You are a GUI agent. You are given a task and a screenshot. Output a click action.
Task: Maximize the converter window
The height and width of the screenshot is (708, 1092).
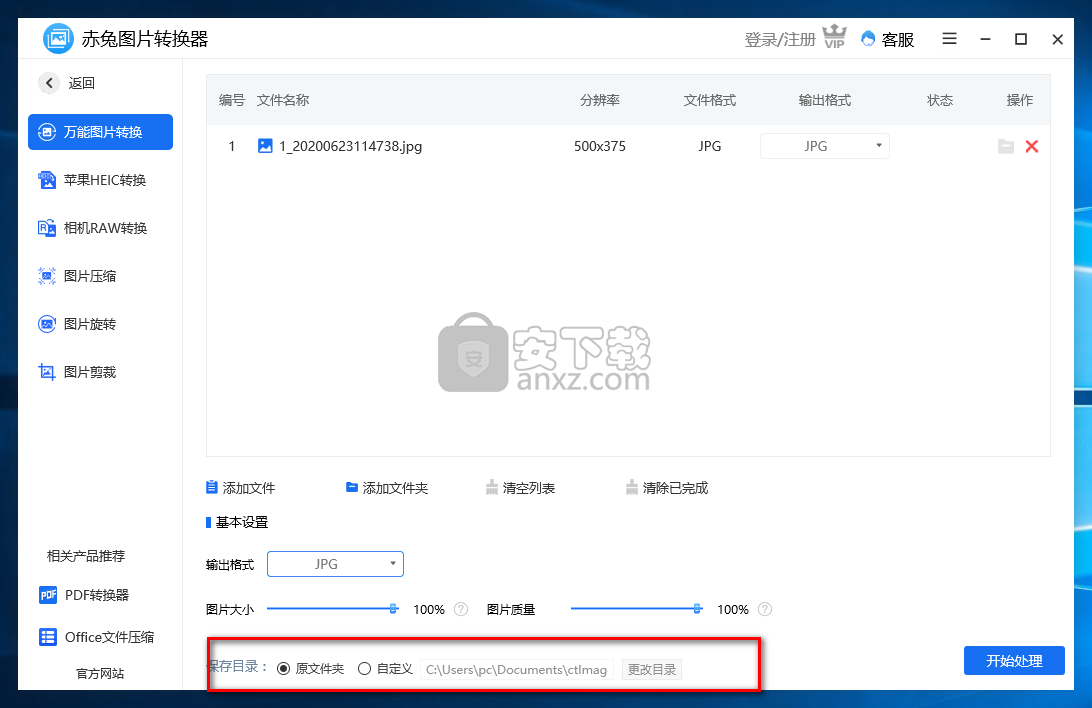point(1021,39)
